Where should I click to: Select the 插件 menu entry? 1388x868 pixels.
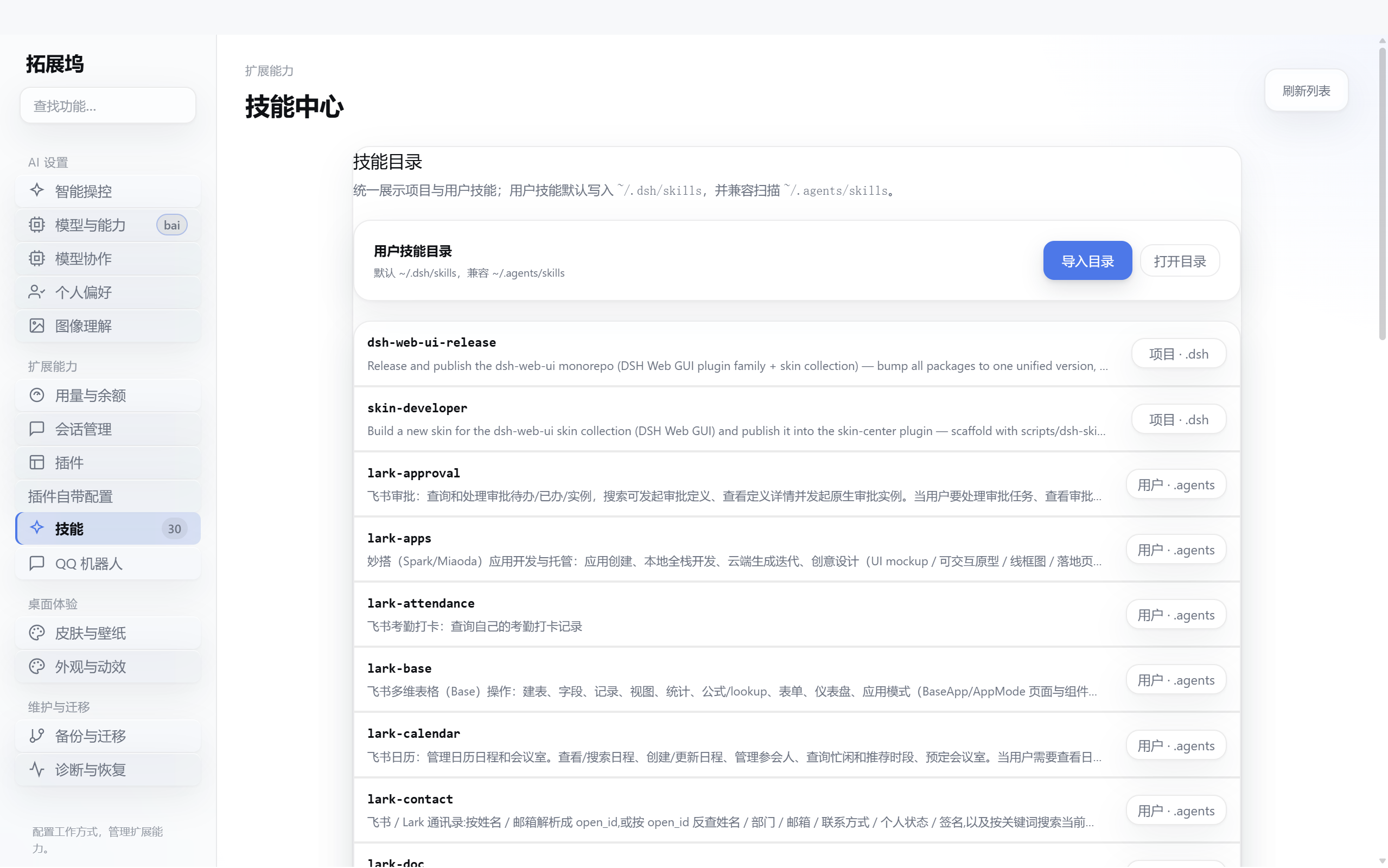(108, 462)
